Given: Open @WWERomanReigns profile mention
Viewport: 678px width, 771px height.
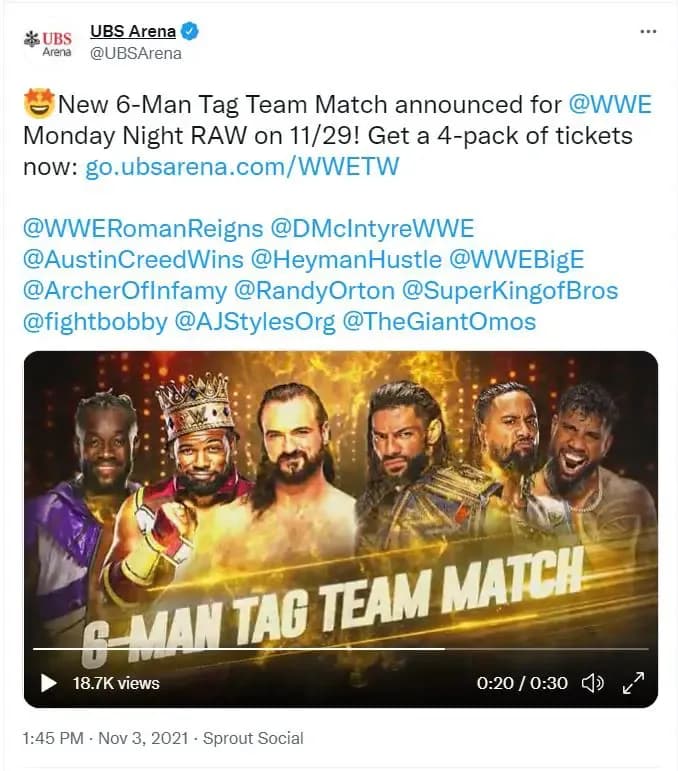Looking at the screenshot, I should (143, 229).
